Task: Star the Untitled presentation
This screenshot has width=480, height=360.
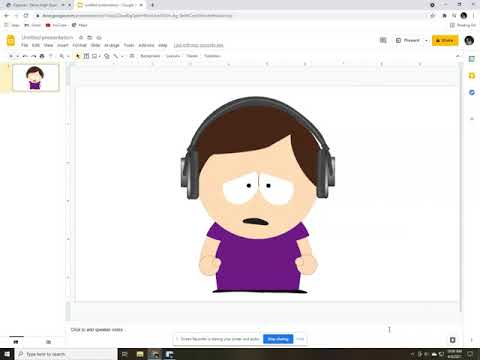Action: click(81, 37)
